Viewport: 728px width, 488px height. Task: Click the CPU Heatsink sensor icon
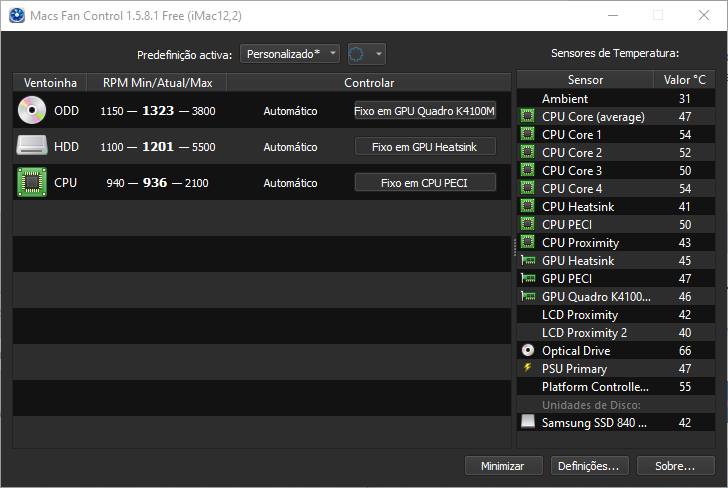527,206
